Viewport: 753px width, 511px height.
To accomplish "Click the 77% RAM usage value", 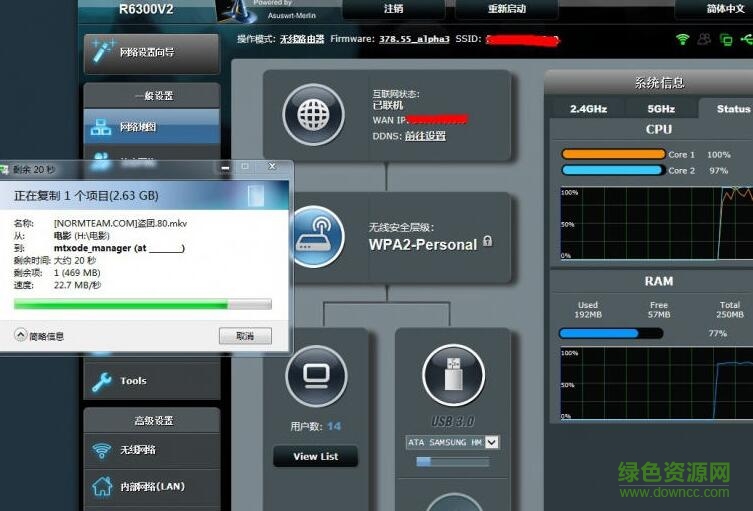I will pyautogui.click(x=717, y=333).
